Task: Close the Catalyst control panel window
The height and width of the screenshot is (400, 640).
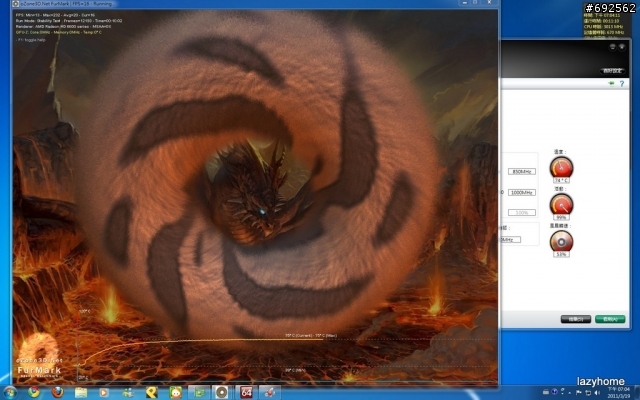Action: click(x=622, y=47)
